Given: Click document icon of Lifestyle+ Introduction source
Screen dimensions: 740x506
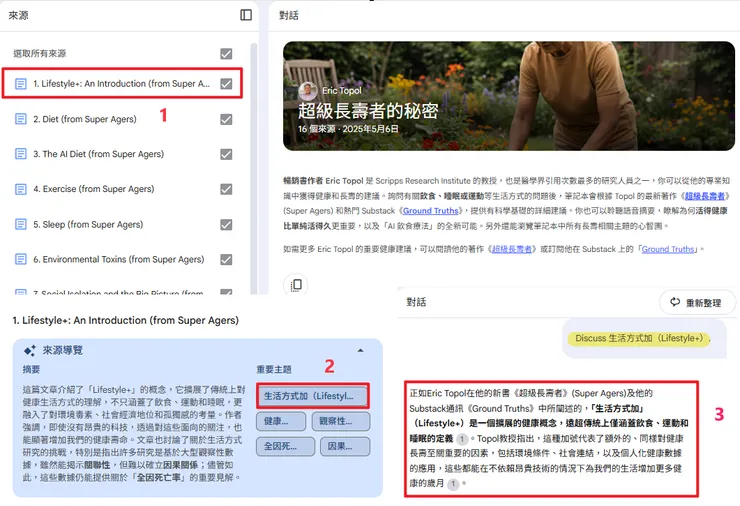Looking at the screenshot, I should point(21,84).
